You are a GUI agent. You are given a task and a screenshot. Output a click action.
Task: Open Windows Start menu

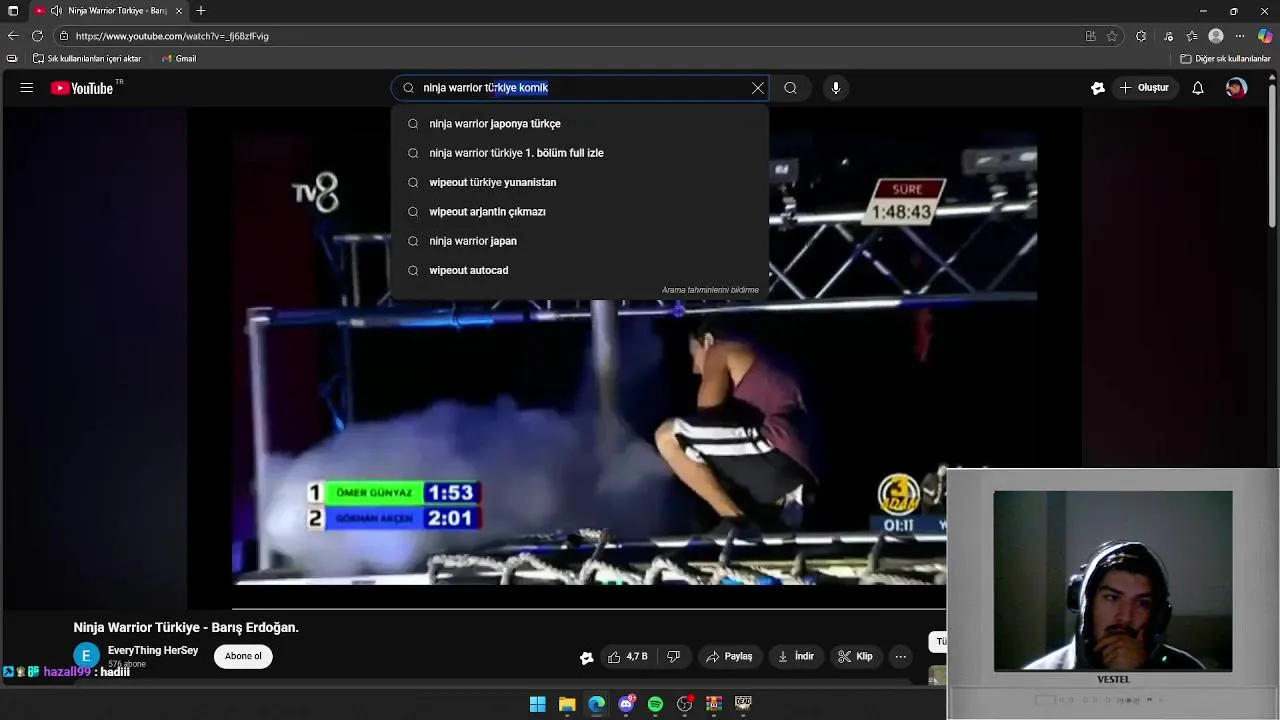point(538,704)
